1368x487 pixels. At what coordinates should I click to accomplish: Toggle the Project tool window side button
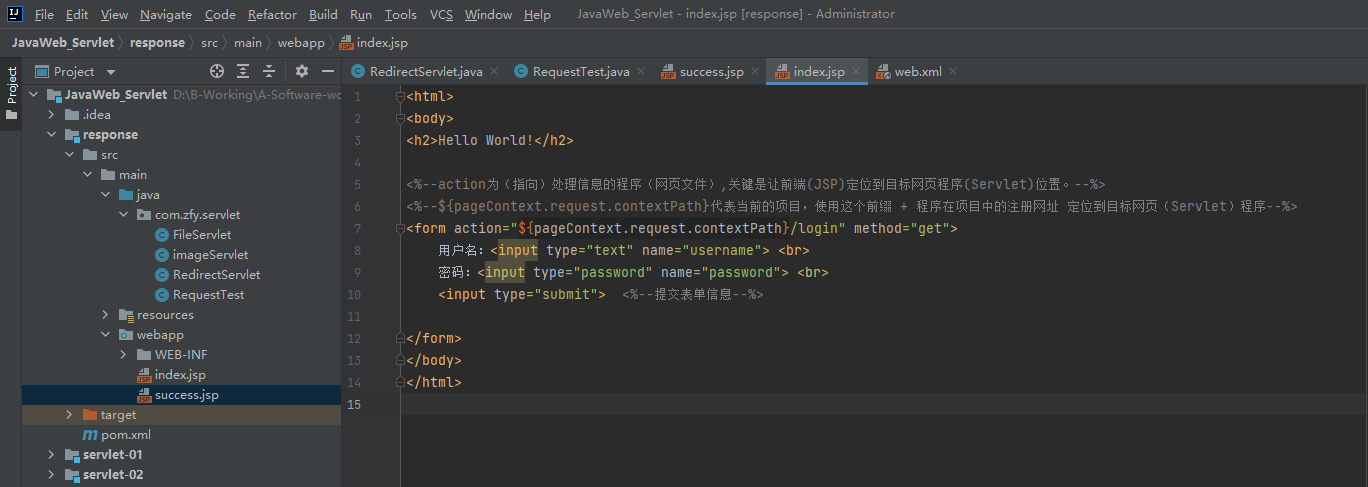(11, 90)
